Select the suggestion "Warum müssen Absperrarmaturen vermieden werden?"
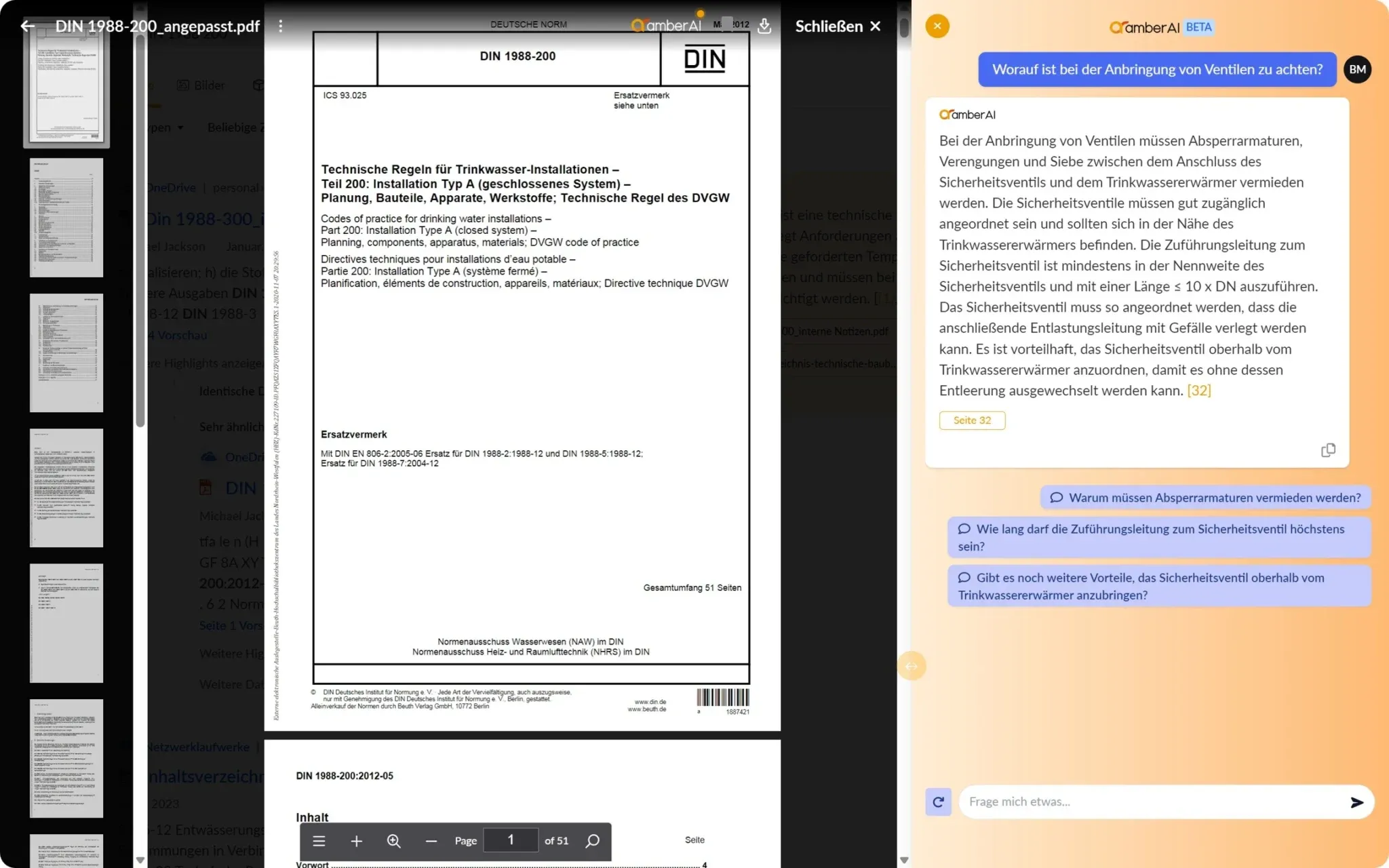This screenshot has width=1389, height=868. (1205, 498)
